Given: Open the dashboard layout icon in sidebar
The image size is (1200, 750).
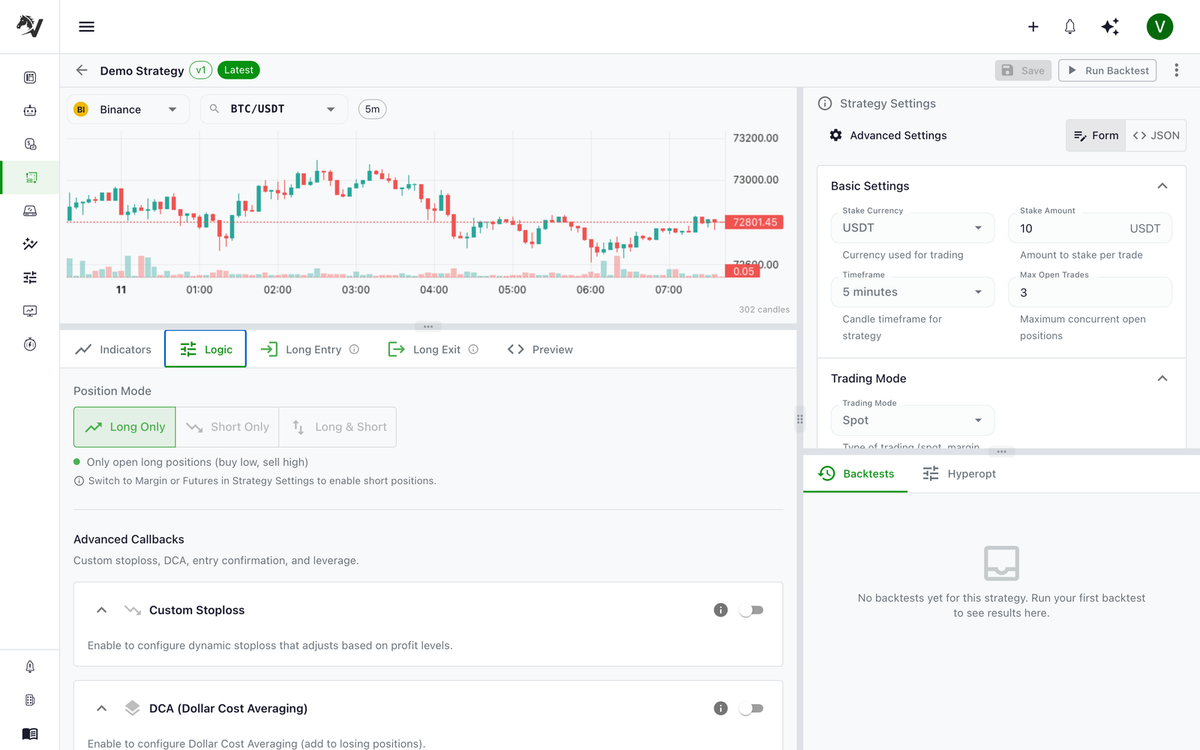Looking at the screenshot, I should [x=30, y=77].
